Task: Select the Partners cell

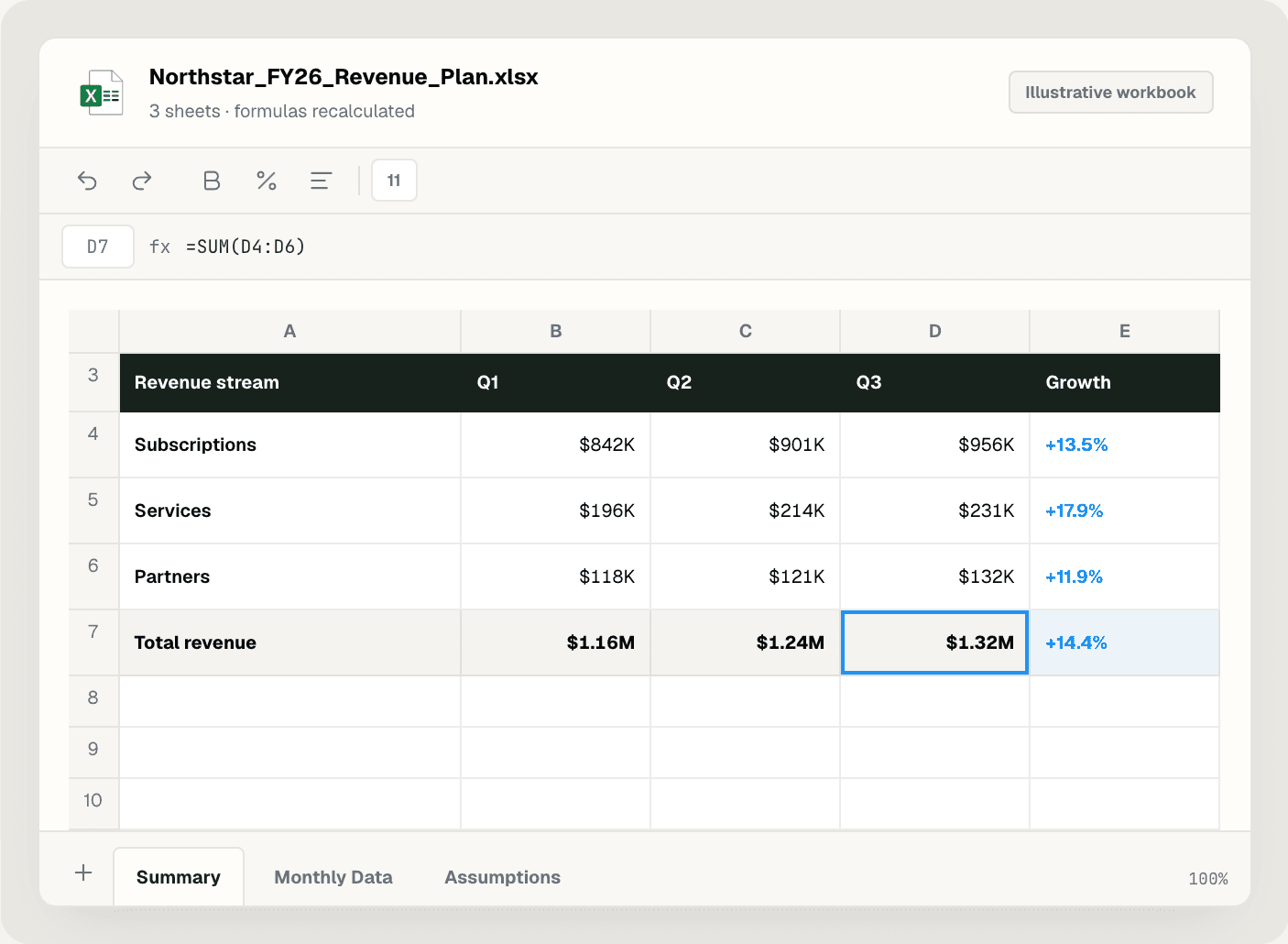Action: pyautogui.click(x=290, y=576)
